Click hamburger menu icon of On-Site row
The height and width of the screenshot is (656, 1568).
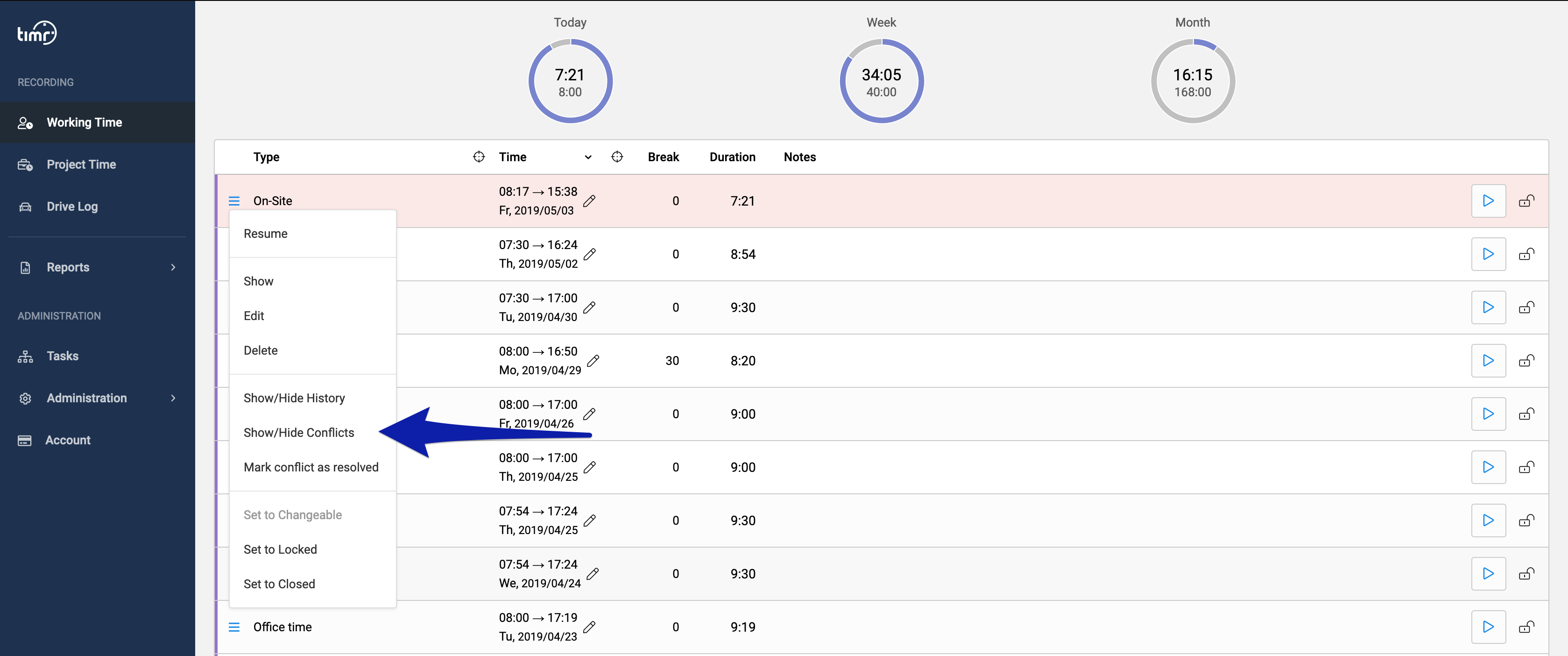point(234,201)
